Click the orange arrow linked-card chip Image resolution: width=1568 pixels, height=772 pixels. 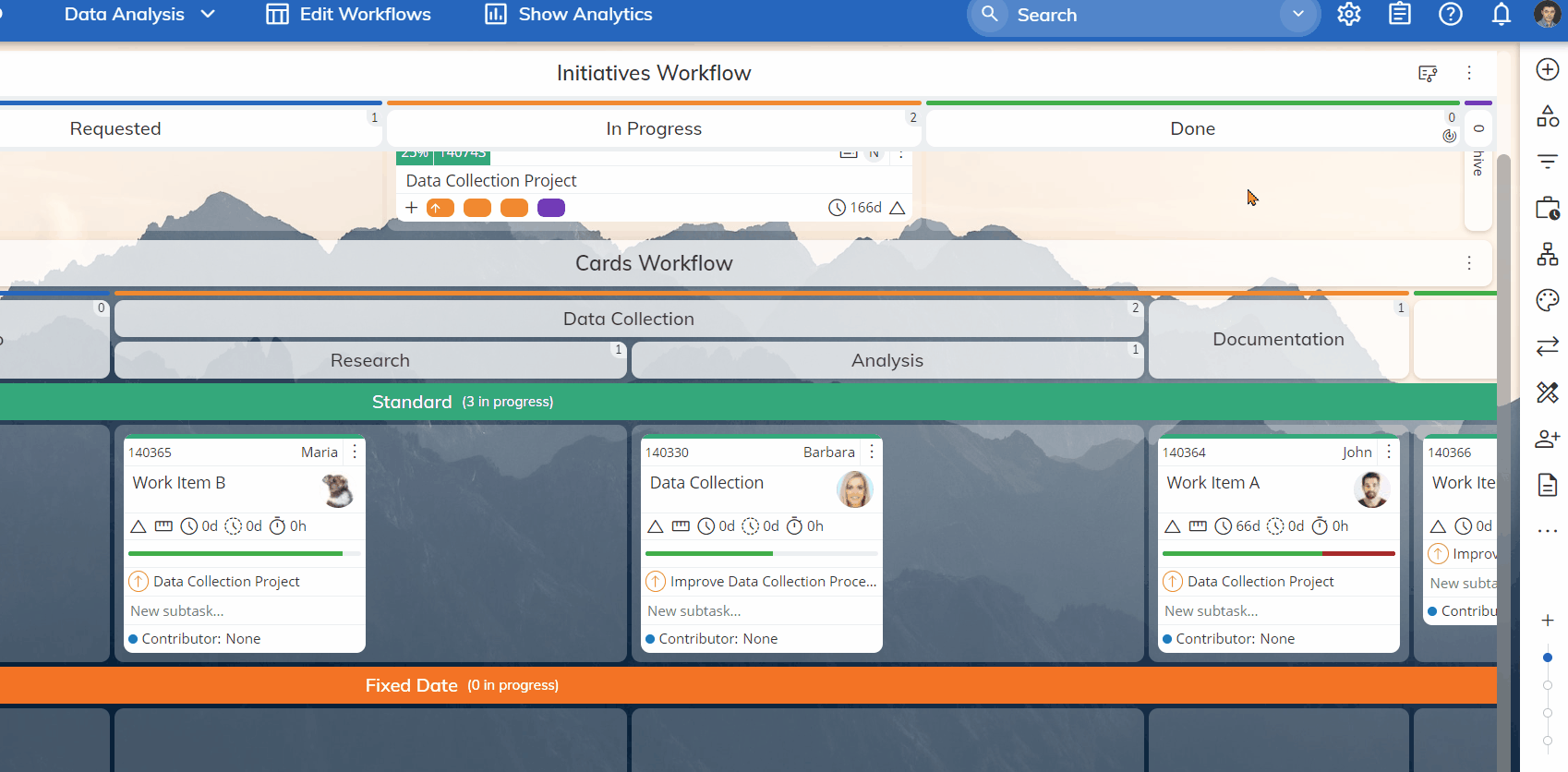[x=440, y=208]
